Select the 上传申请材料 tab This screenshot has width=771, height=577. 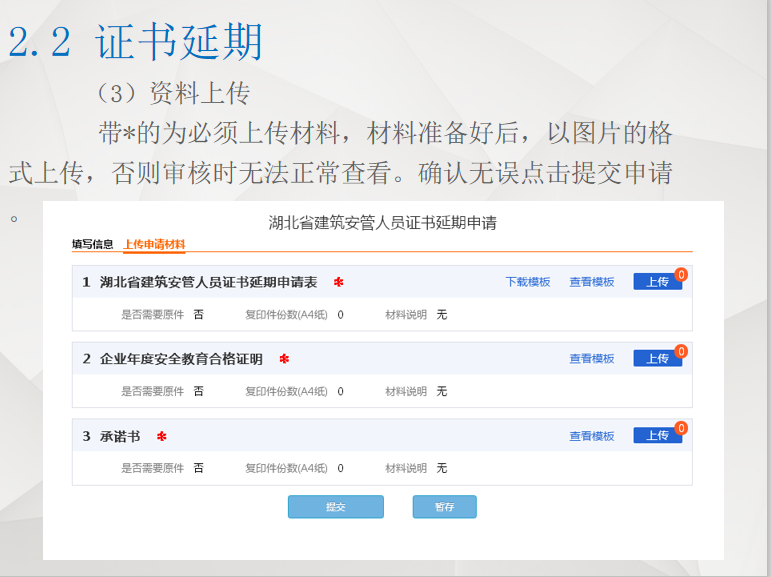tap(154, 244)
